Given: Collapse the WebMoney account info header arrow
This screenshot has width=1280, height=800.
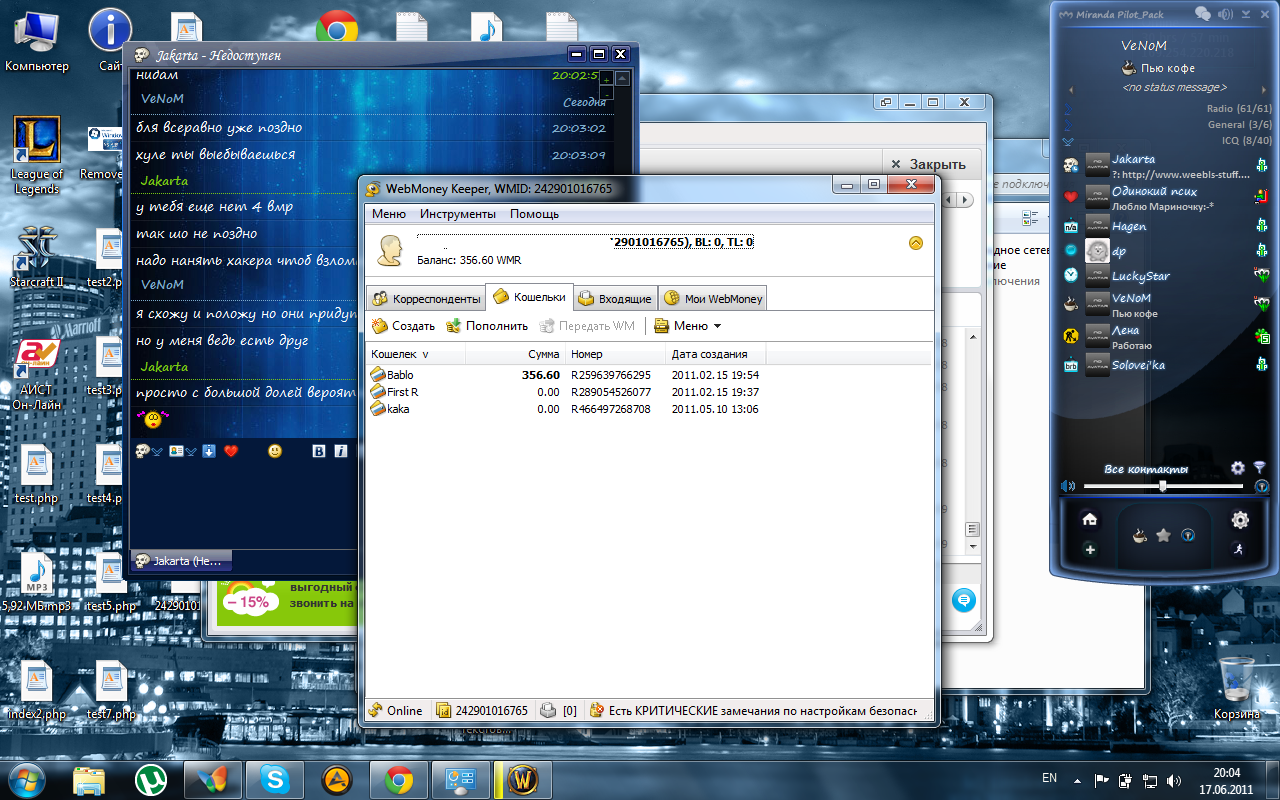Looking at the screenshot, I should tap(916, 243).
